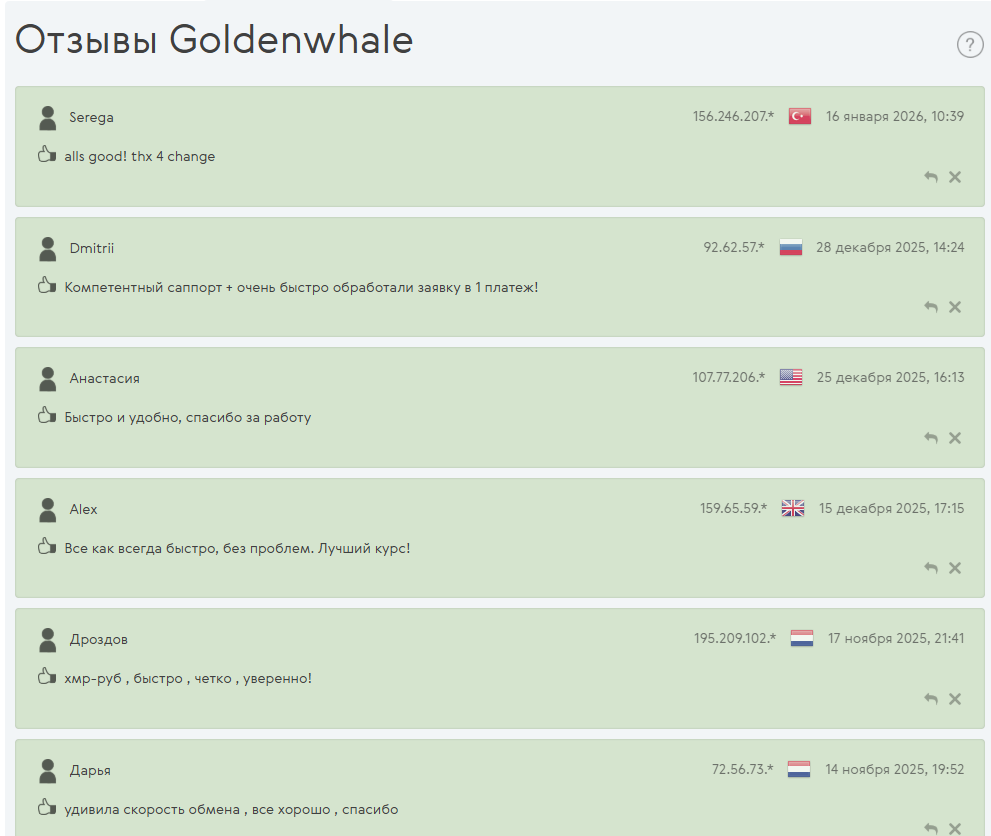Click the Russian flag on Dmitrii's review

point(790,246)
